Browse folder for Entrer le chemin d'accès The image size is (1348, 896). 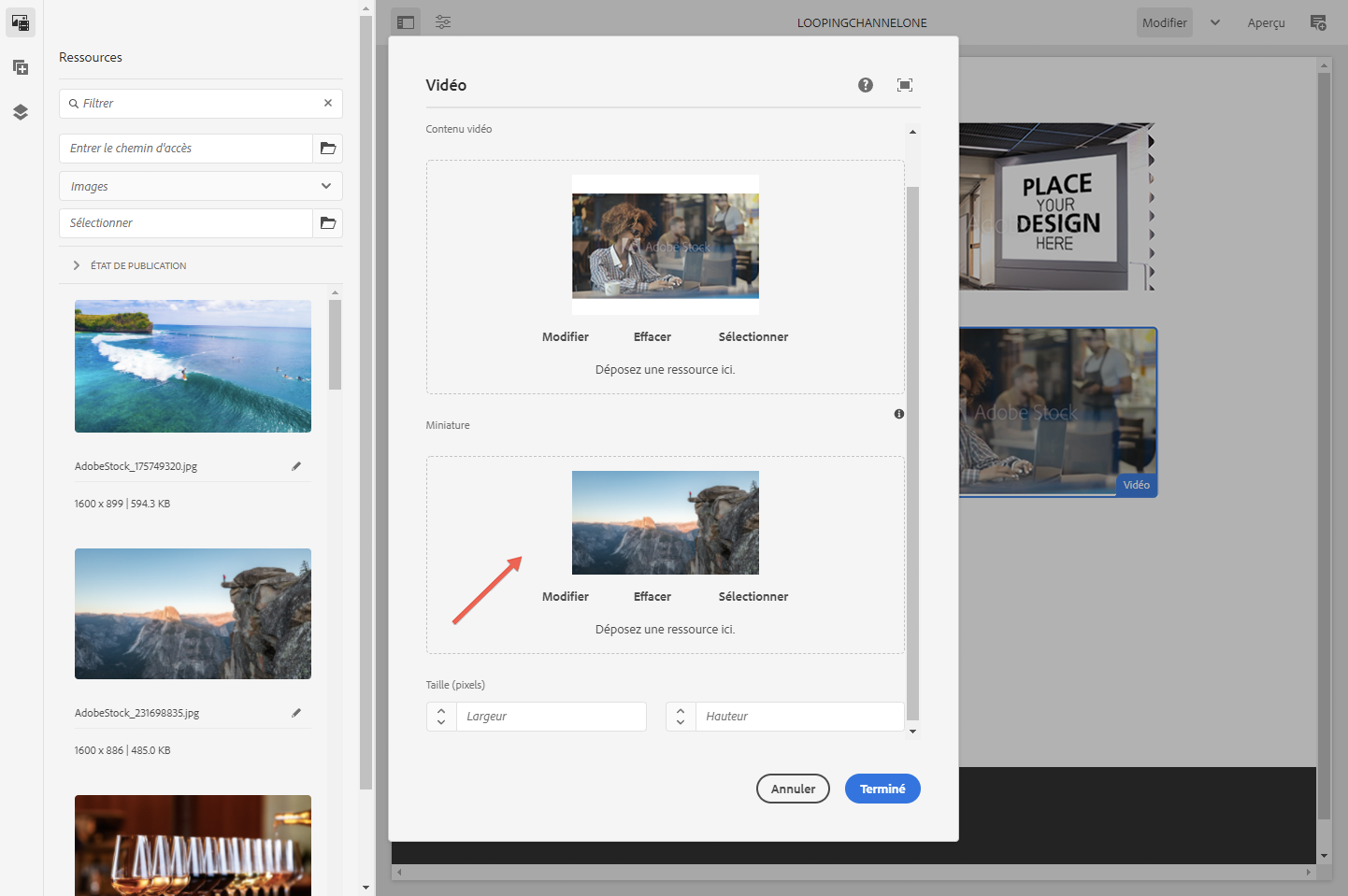point(328,149)
